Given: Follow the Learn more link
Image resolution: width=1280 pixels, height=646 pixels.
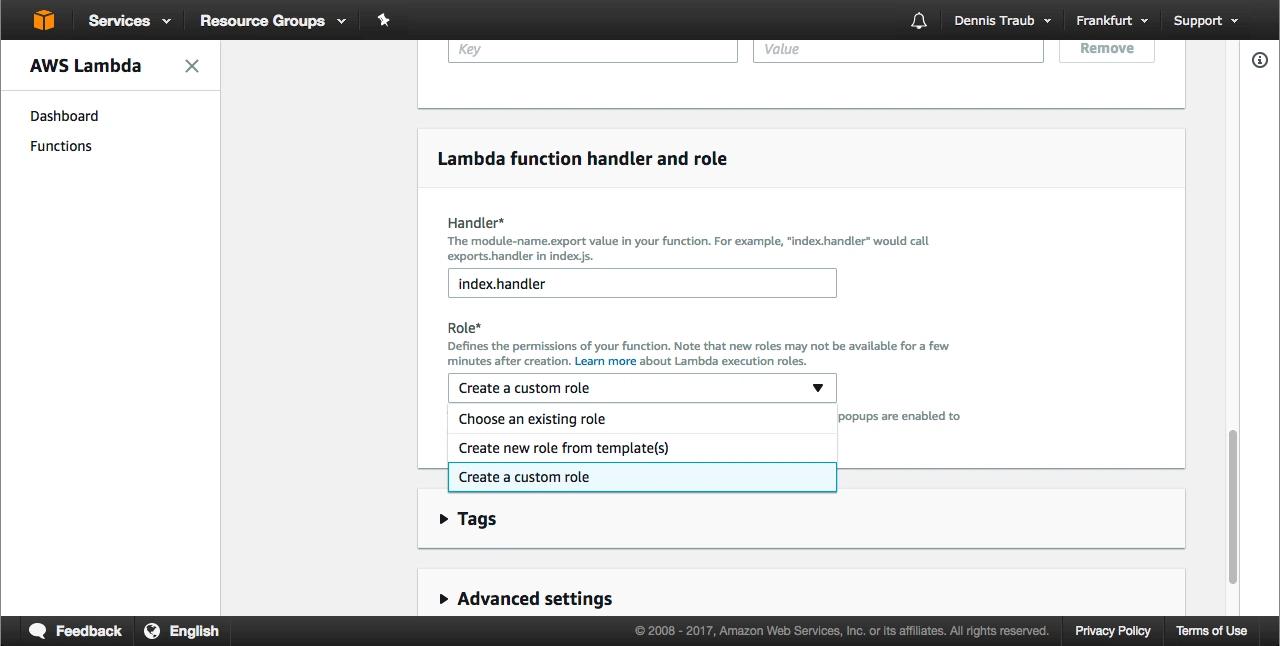Looking at the screenshot, I should [605, 361].
